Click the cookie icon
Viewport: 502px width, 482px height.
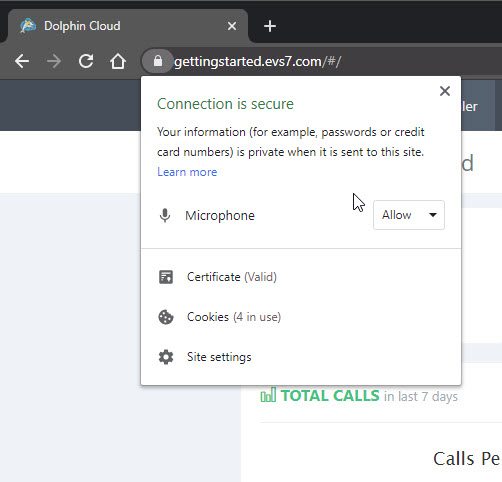coord(166,317)
